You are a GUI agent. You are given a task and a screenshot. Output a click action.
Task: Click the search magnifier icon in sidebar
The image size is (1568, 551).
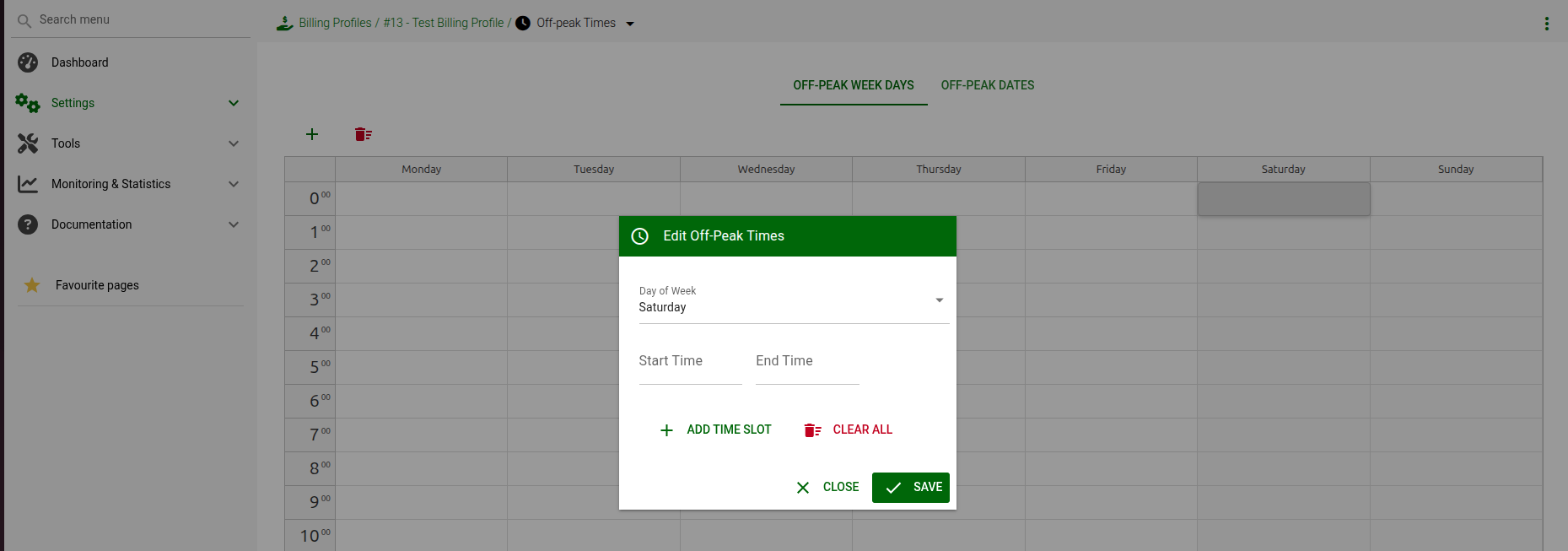pyautogui.click(x=24, y=20)
